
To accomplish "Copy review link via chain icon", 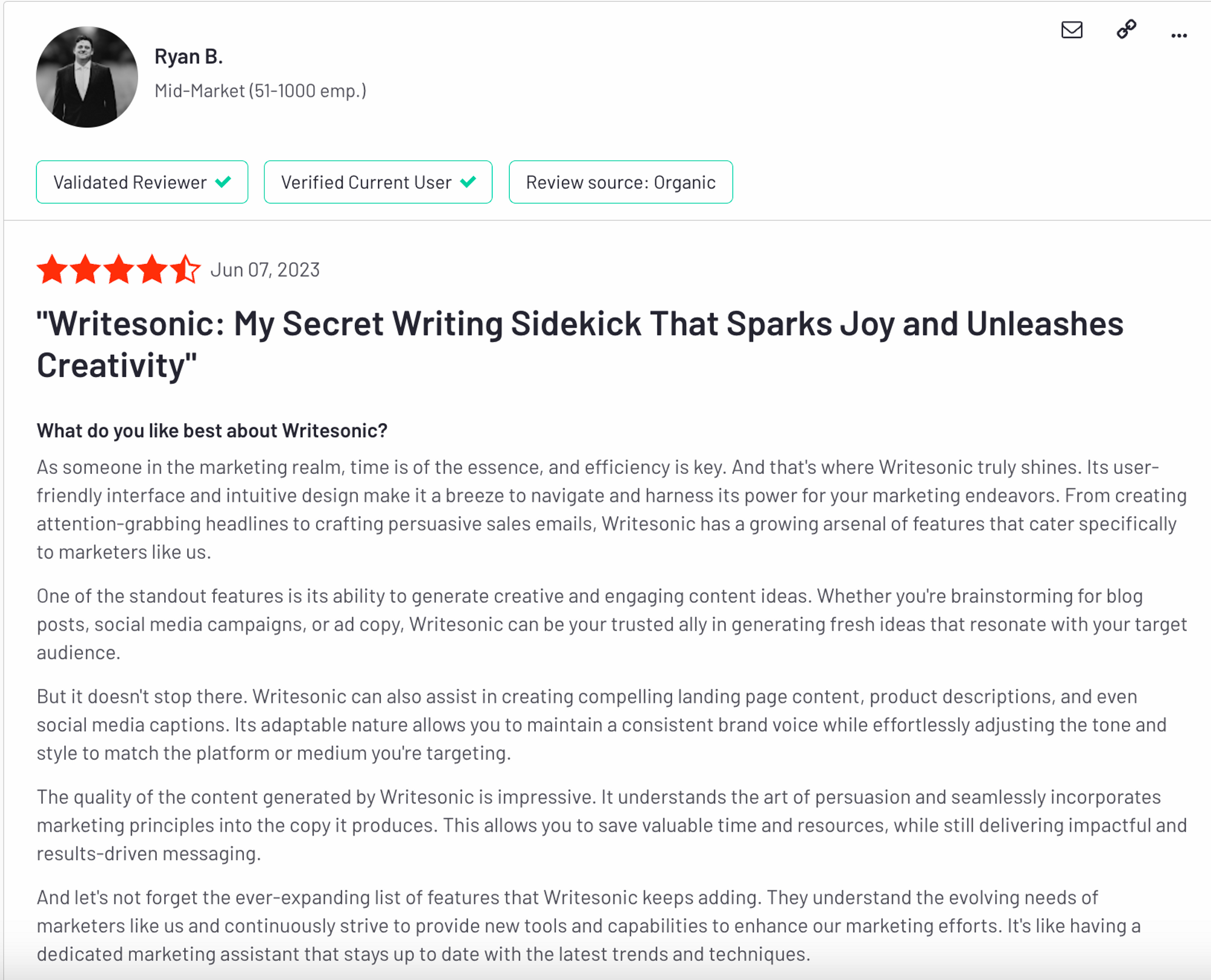I will click(1126, 30).
